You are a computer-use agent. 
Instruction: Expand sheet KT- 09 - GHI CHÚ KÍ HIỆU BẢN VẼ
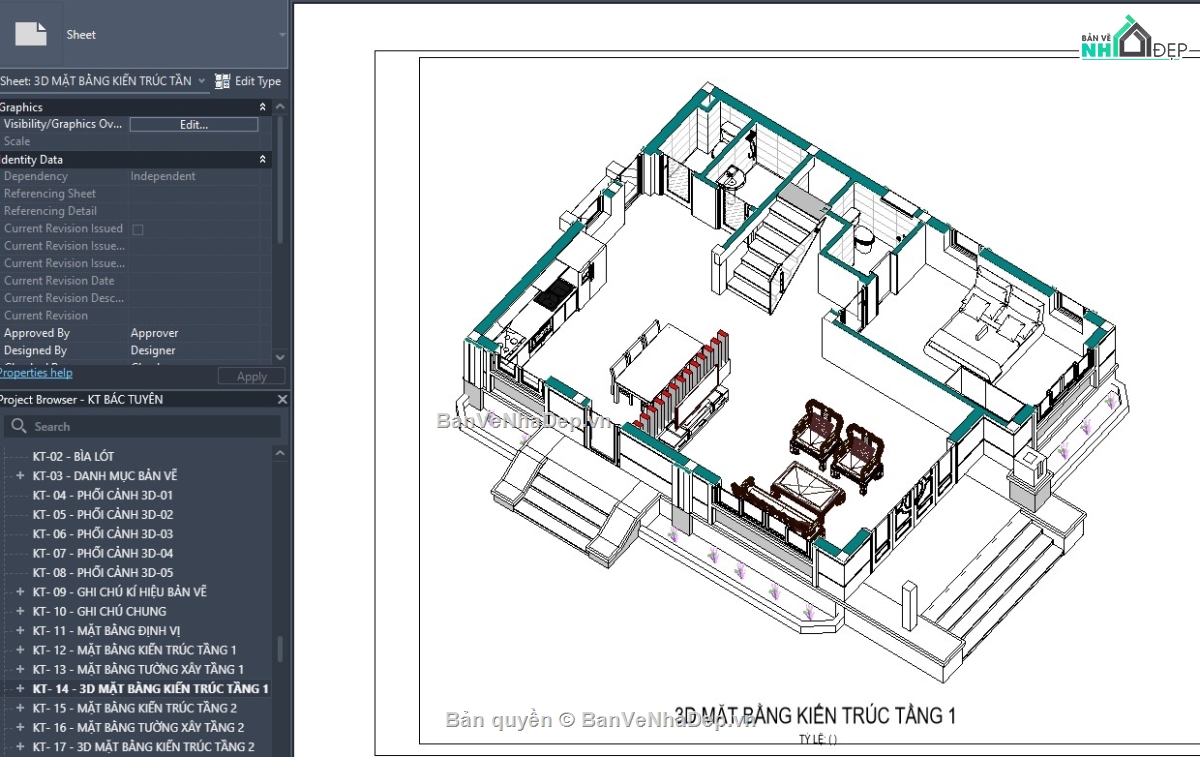coord(20,592)
